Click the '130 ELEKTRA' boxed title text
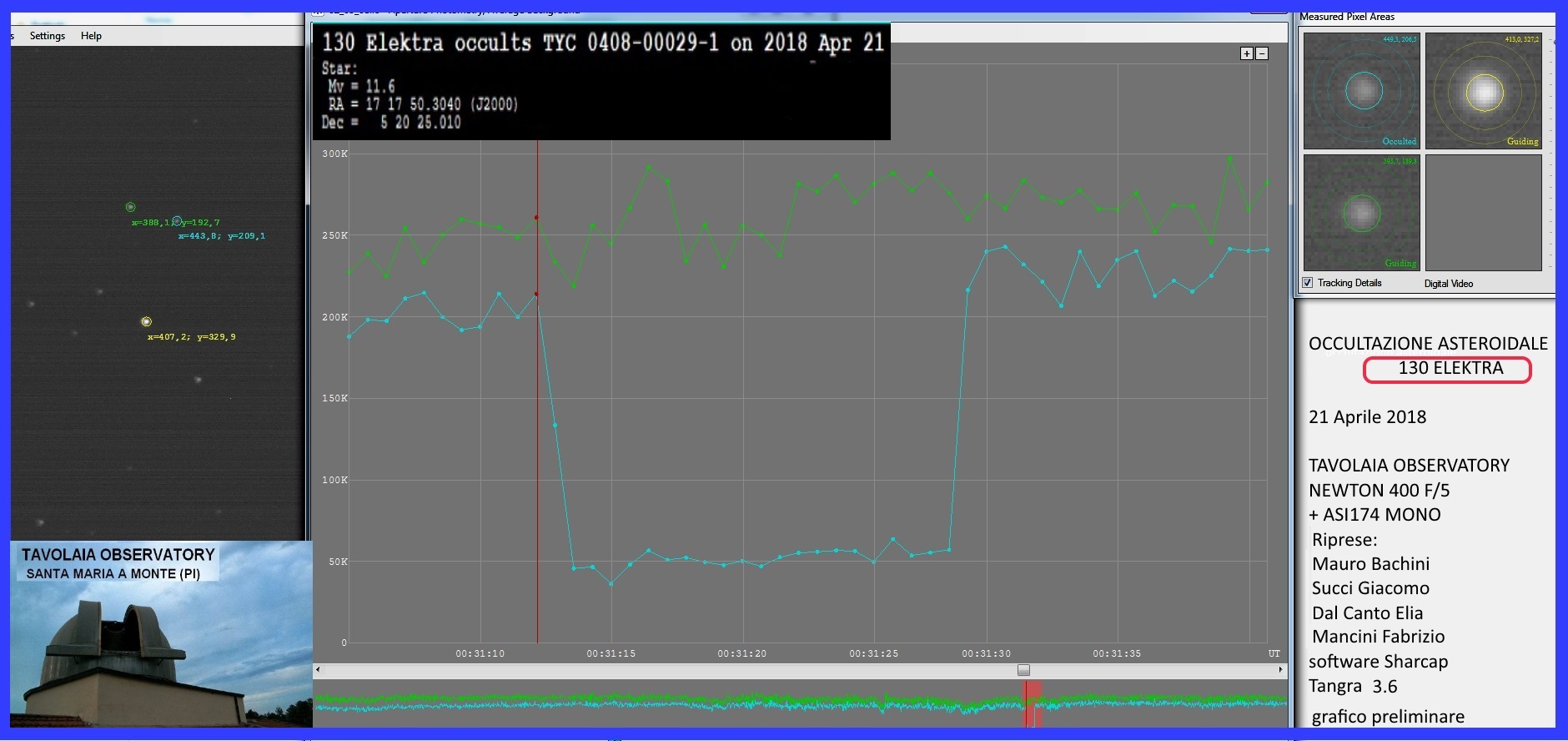This screenshot has height=741, width=1568. pos(1450,368)
